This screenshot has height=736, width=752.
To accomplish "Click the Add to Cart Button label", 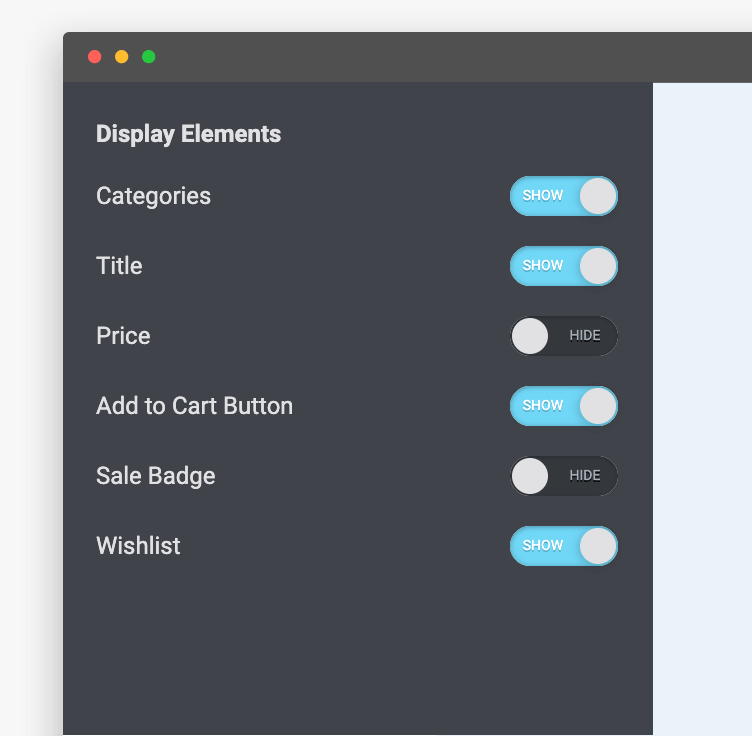I will click(194, 406).
